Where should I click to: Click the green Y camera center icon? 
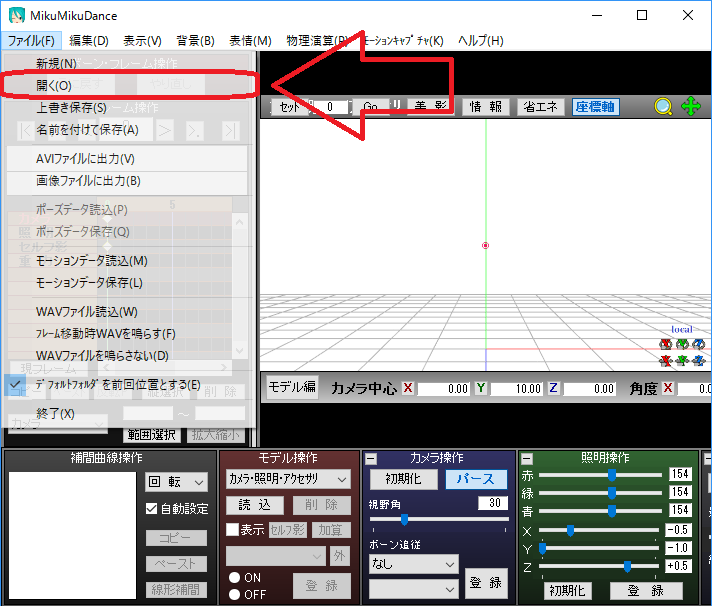(480, 388)
